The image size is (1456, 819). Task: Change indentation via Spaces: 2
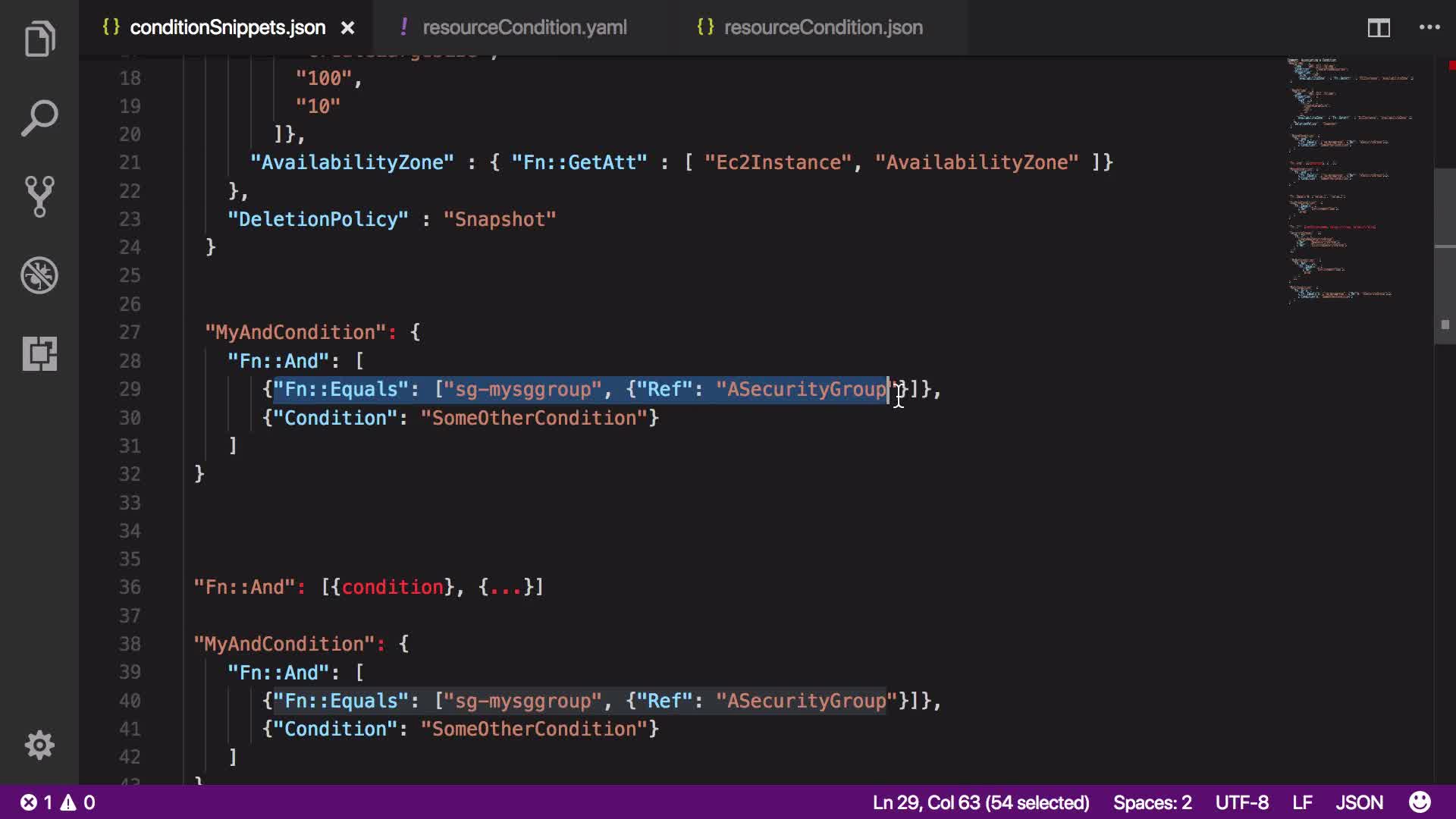tap(1152, 802)
